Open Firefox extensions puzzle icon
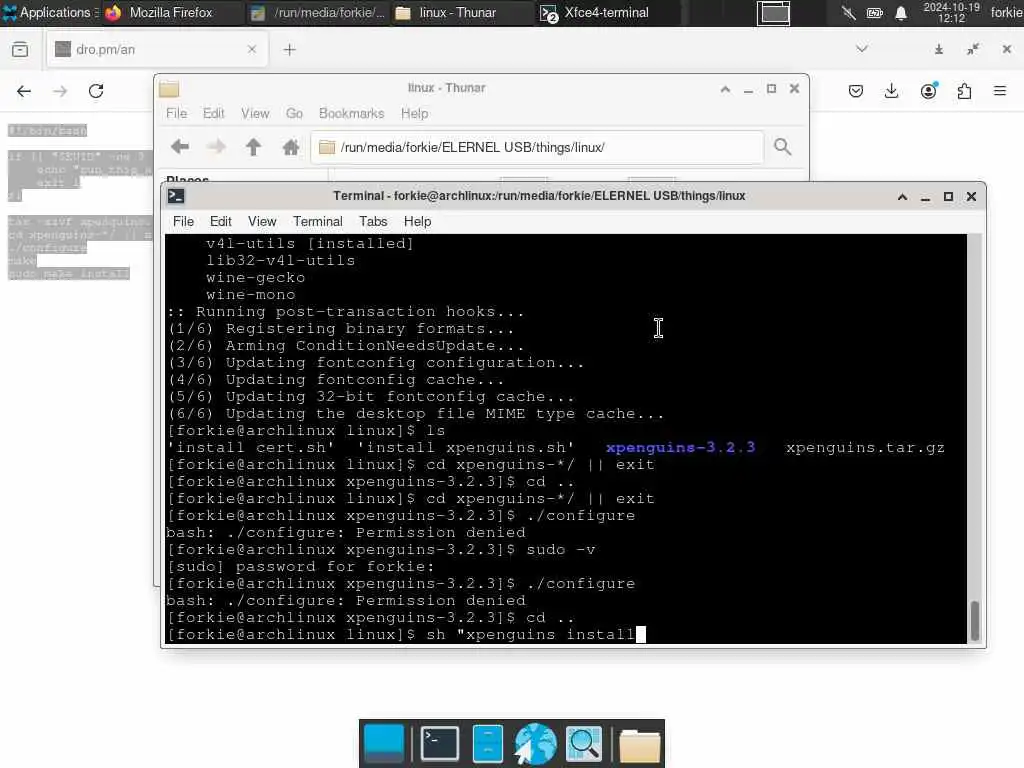Screen dimensions: 1024x768 (x=964, y=91)
